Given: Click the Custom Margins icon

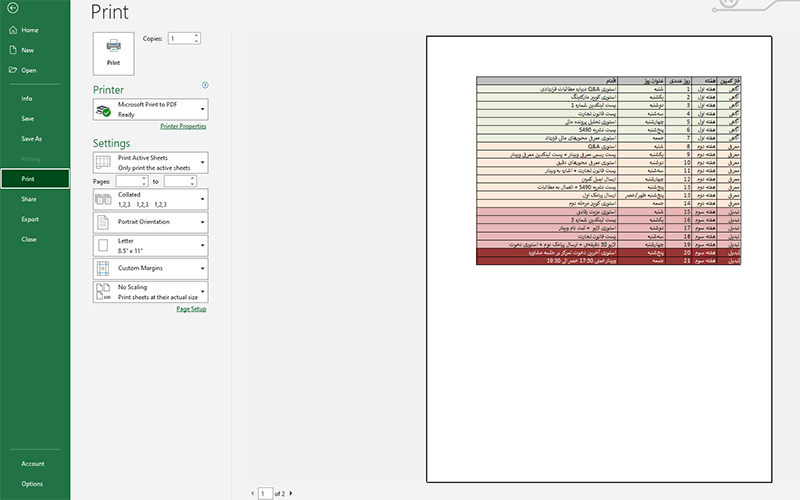Looking at the screenshot, I should pyautogui.click(x=103, y=268).
